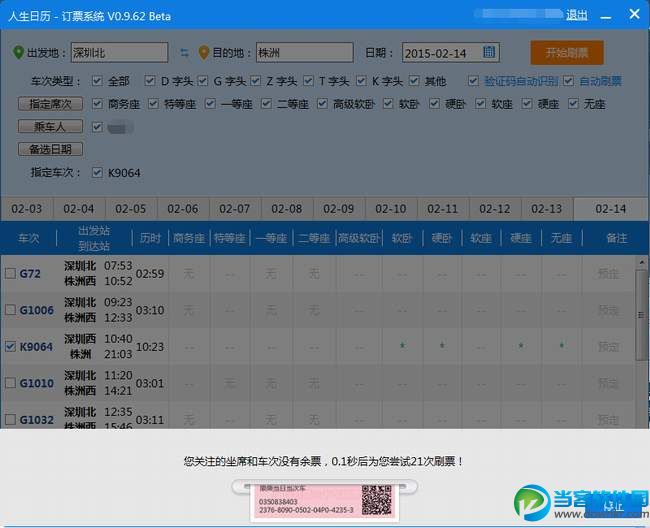
Task: Click the 硬座 availability star for K9064
Action: 521,345
